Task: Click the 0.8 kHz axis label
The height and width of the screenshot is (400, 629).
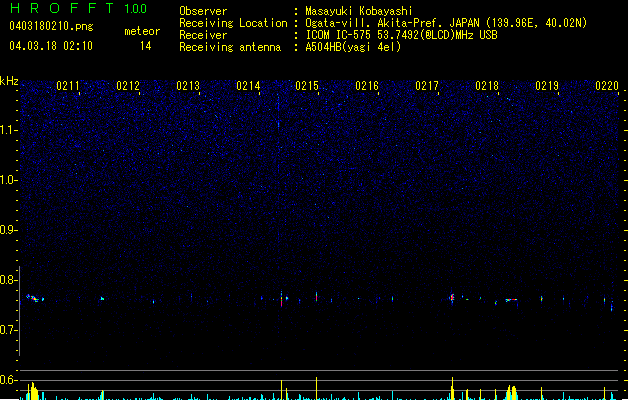Action: 8,280
